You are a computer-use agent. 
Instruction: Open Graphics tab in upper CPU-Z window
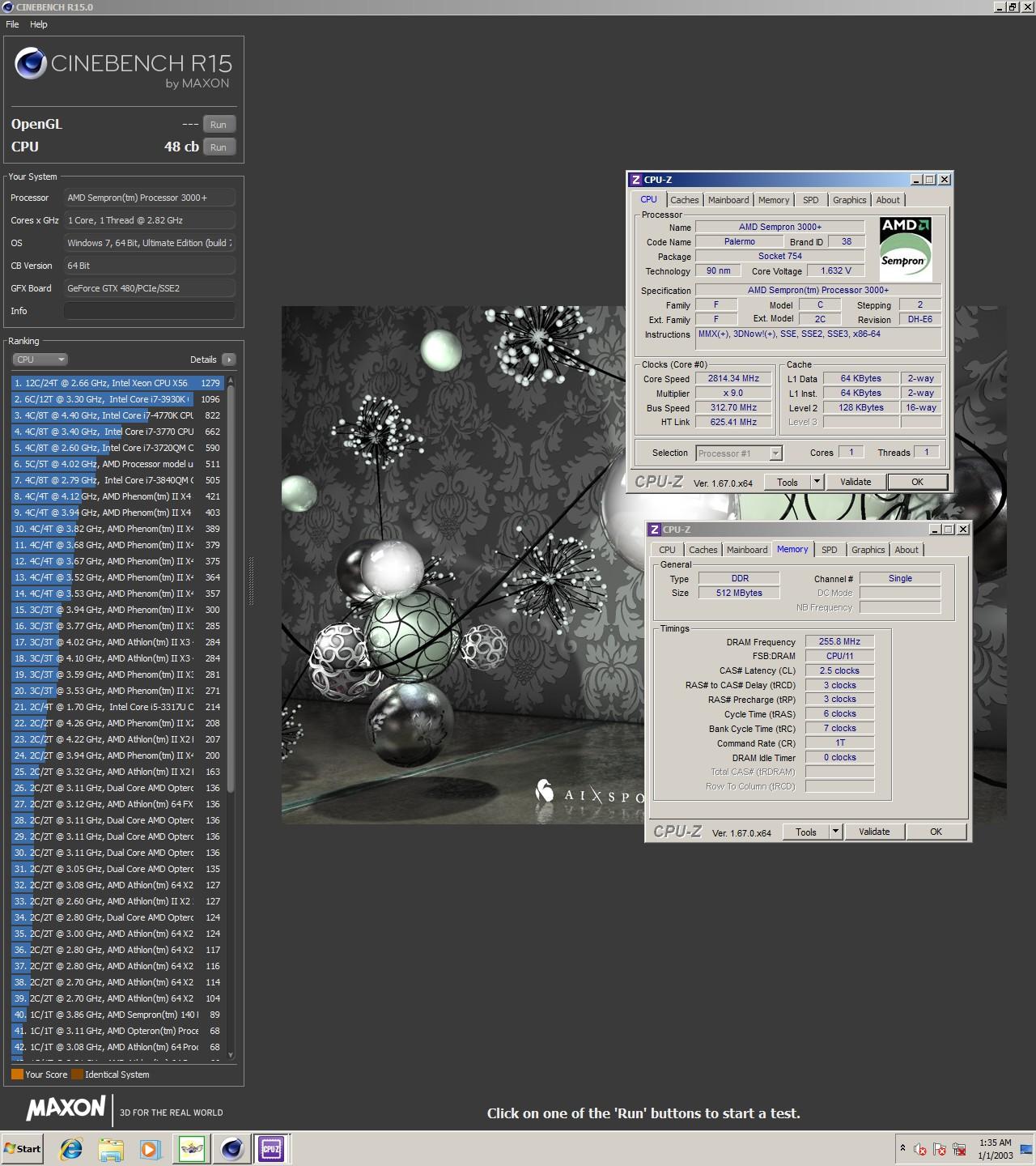tap(850, 200)
